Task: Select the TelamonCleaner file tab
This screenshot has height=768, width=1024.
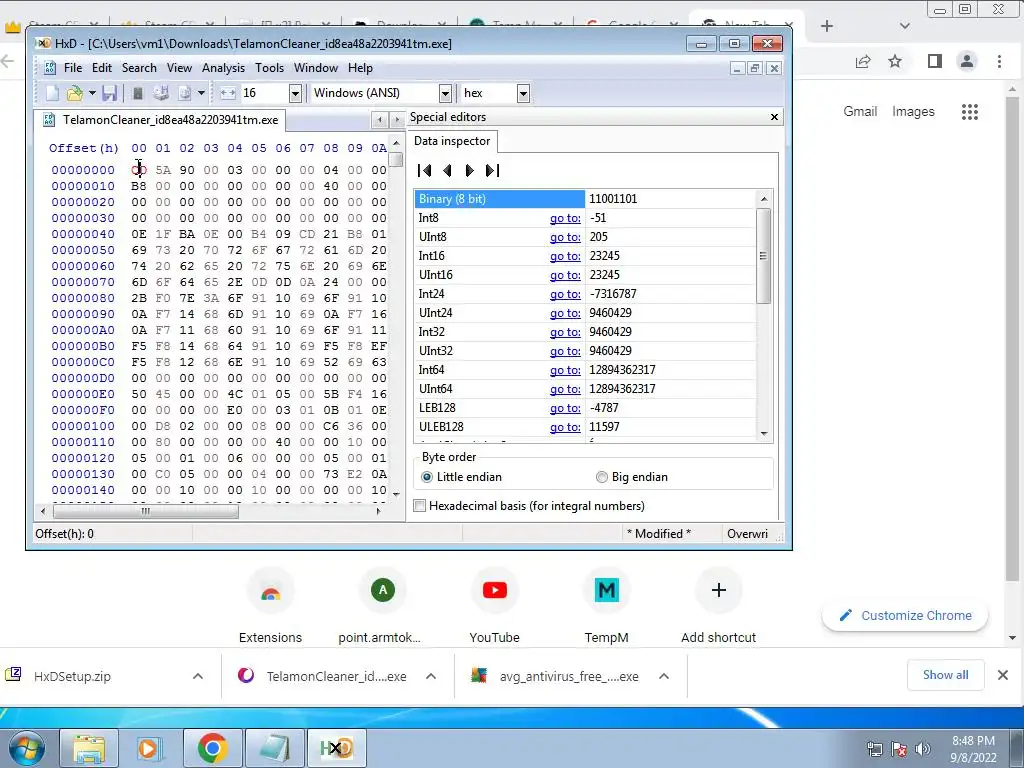Action: pyautogui.click(x=161, y=120)
